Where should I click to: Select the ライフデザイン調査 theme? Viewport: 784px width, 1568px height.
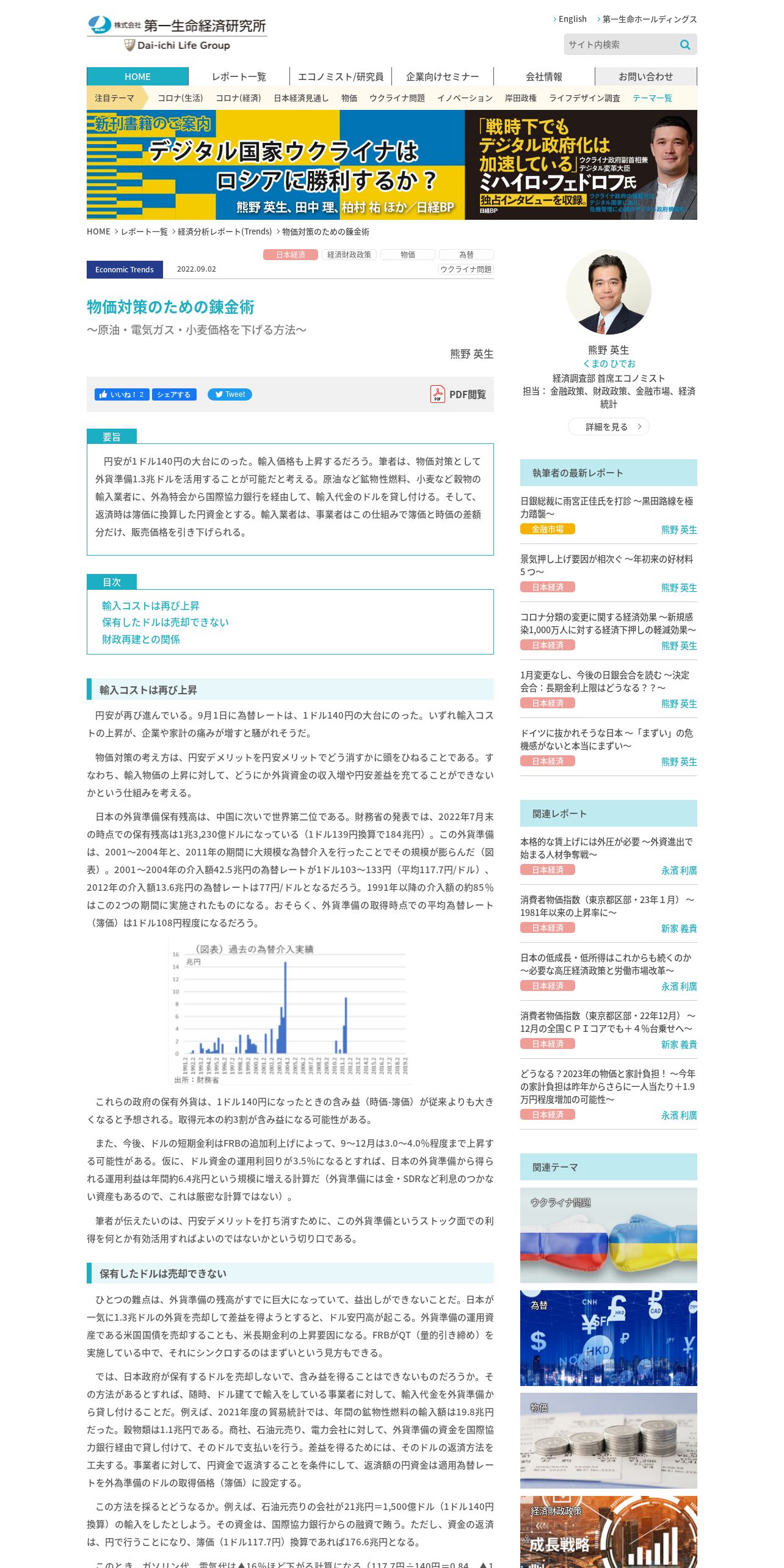tap(584, 98)
